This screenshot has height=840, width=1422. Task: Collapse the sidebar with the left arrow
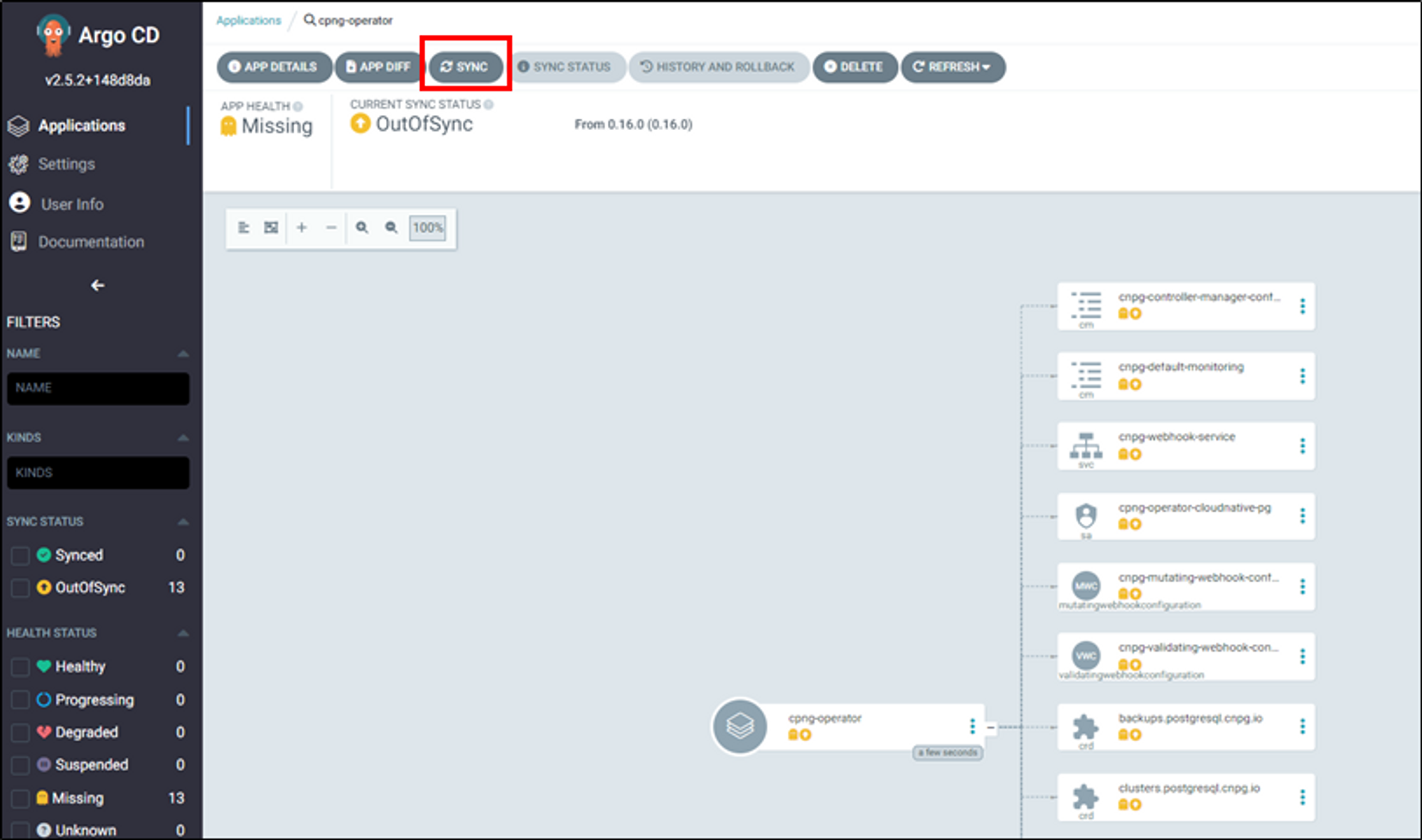point(97,285)
